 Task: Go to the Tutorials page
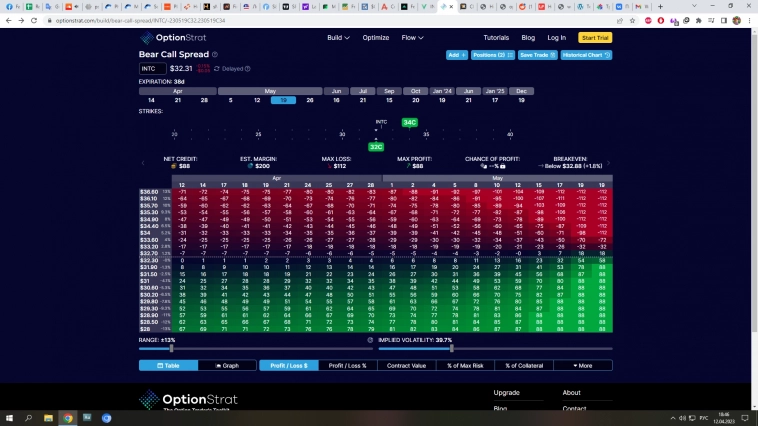pyautogui.click(x=496, y=38)
